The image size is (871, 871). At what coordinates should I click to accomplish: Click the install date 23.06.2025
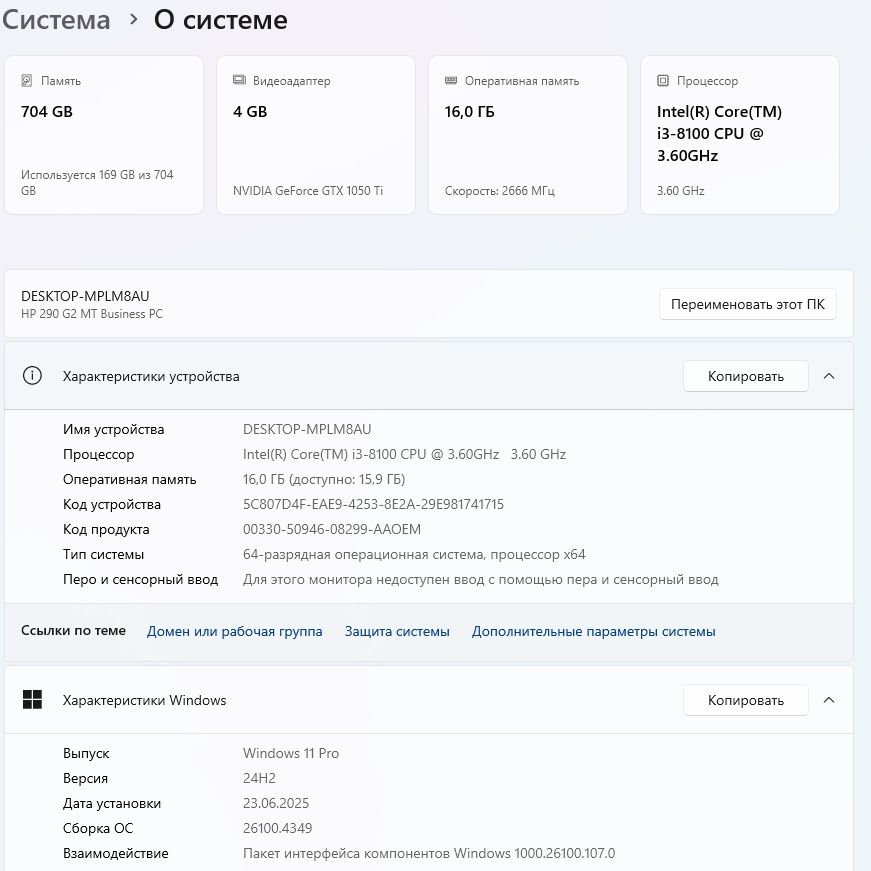276,803
